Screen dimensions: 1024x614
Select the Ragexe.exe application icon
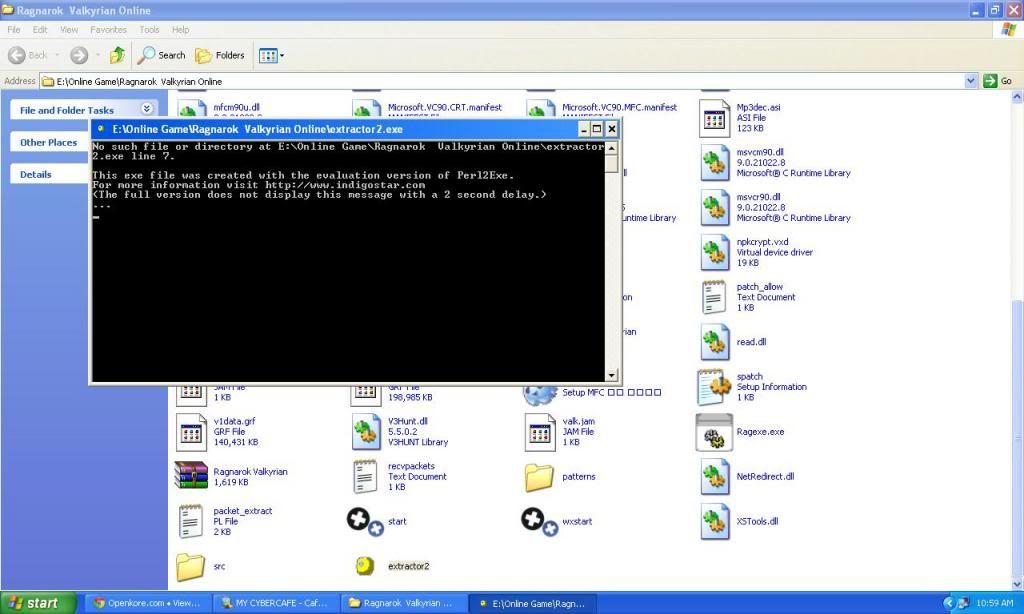(714, 432)
